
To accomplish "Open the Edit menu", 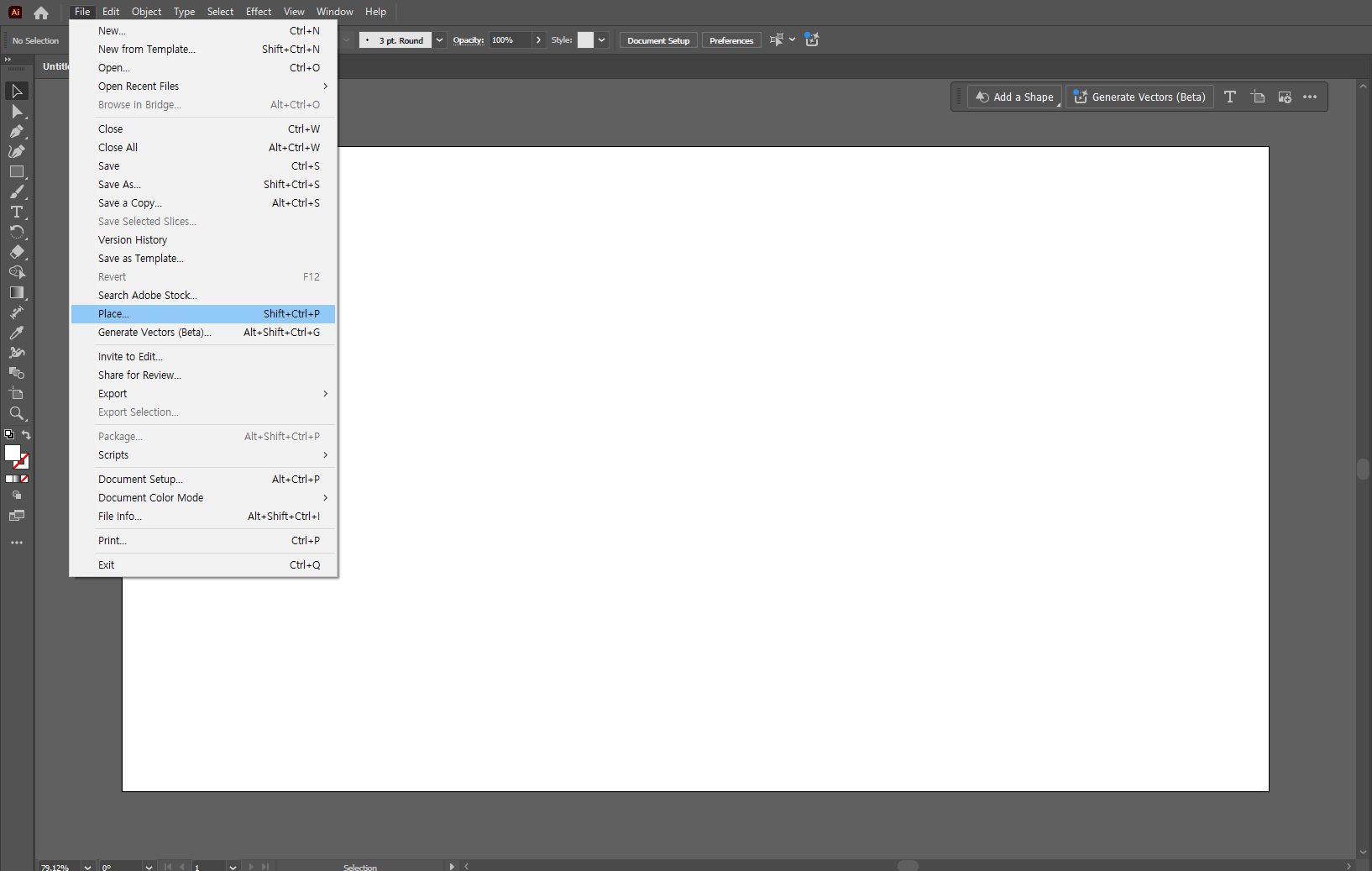I will point(111,12).
